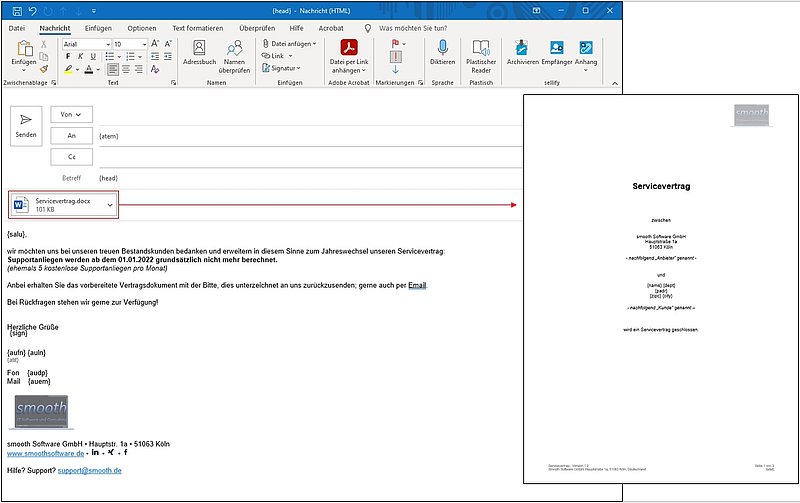This screenshot has width=800, height=503.
Task: Toggle italic (K) formatting
Action: pos(80,57)
